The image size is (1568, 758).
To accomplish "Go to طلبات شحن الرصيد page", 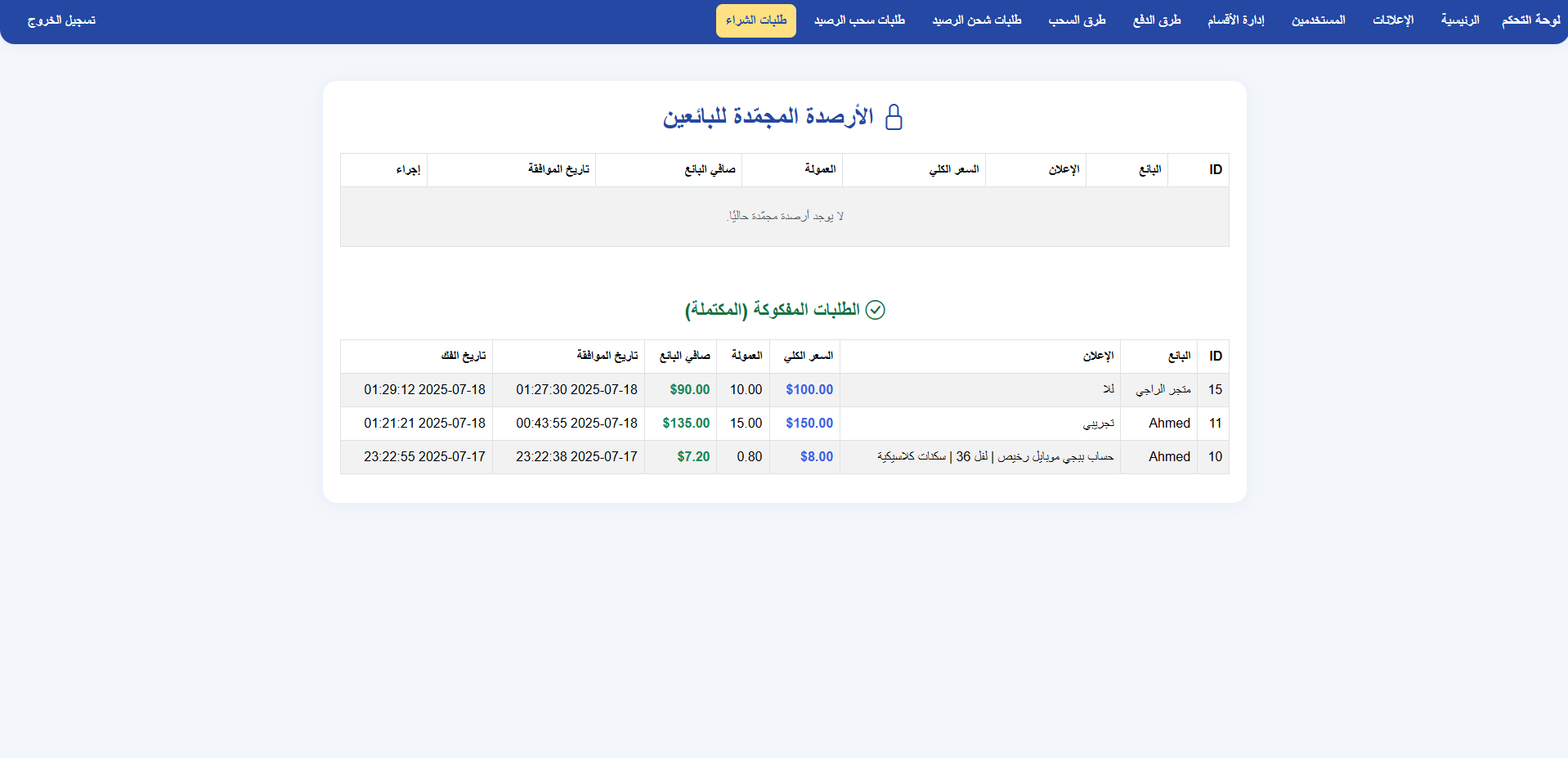I will [x=976, y=20].
